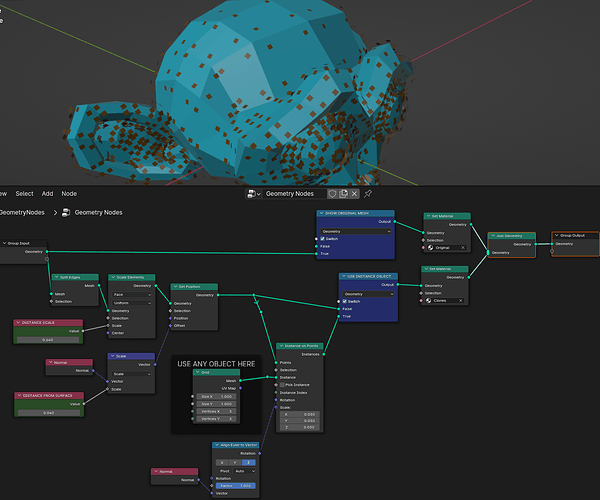
Task: Collapse the Split Edges node
Action: pos(56,277)
